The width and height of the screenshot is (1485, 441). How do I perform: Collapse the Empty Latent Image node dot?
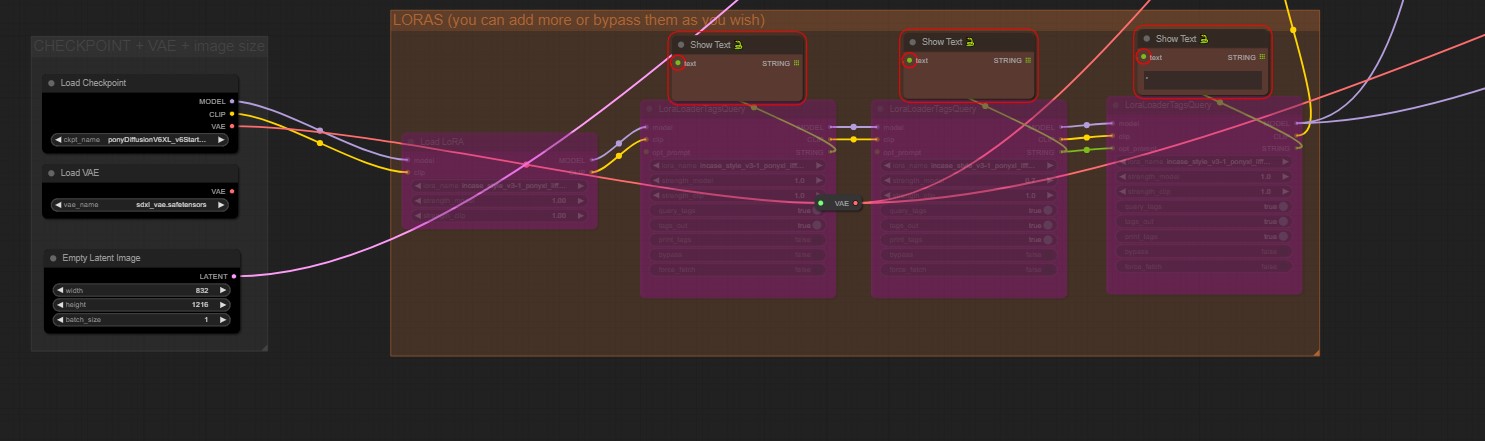pyautogui.click(x=52, y=258)
